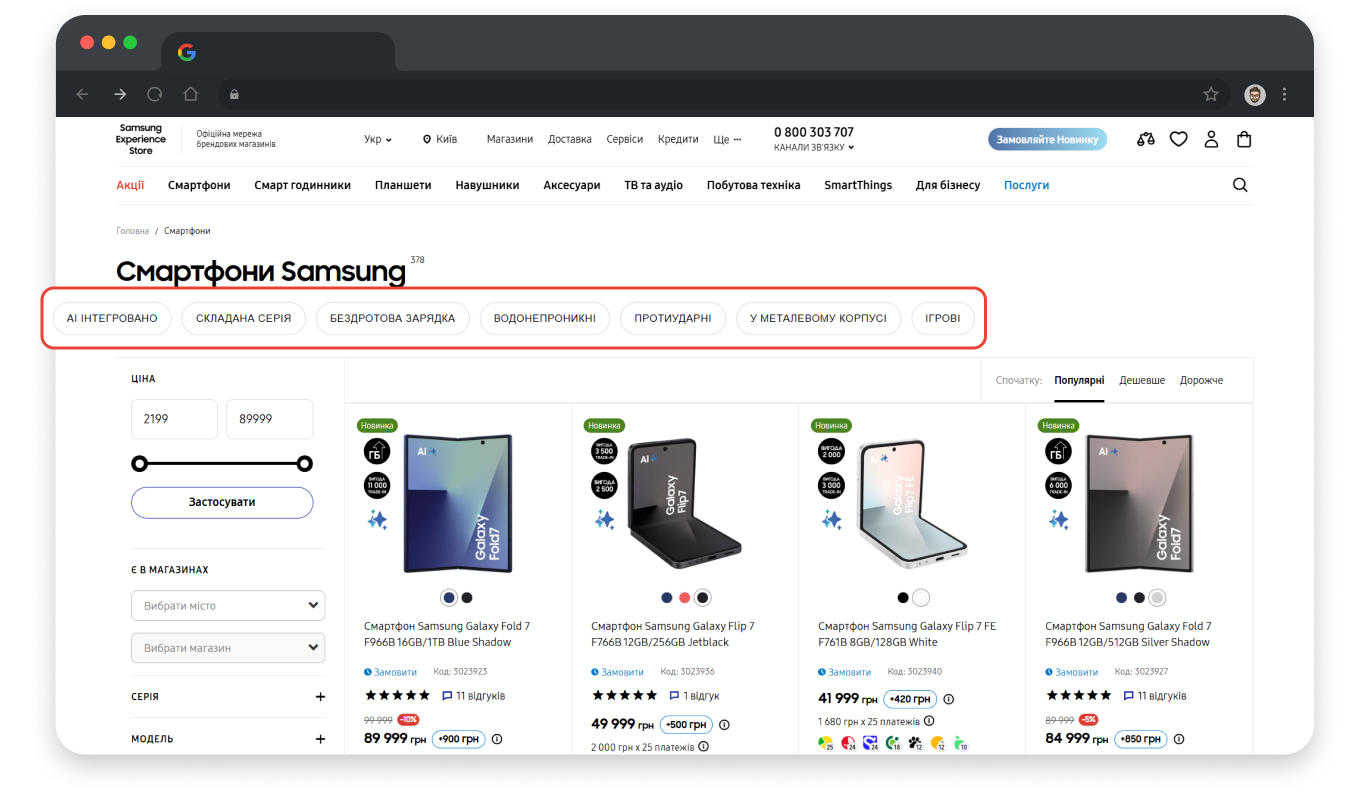Open the Акції menu item

pyautogui.click(x=130, y=185)
